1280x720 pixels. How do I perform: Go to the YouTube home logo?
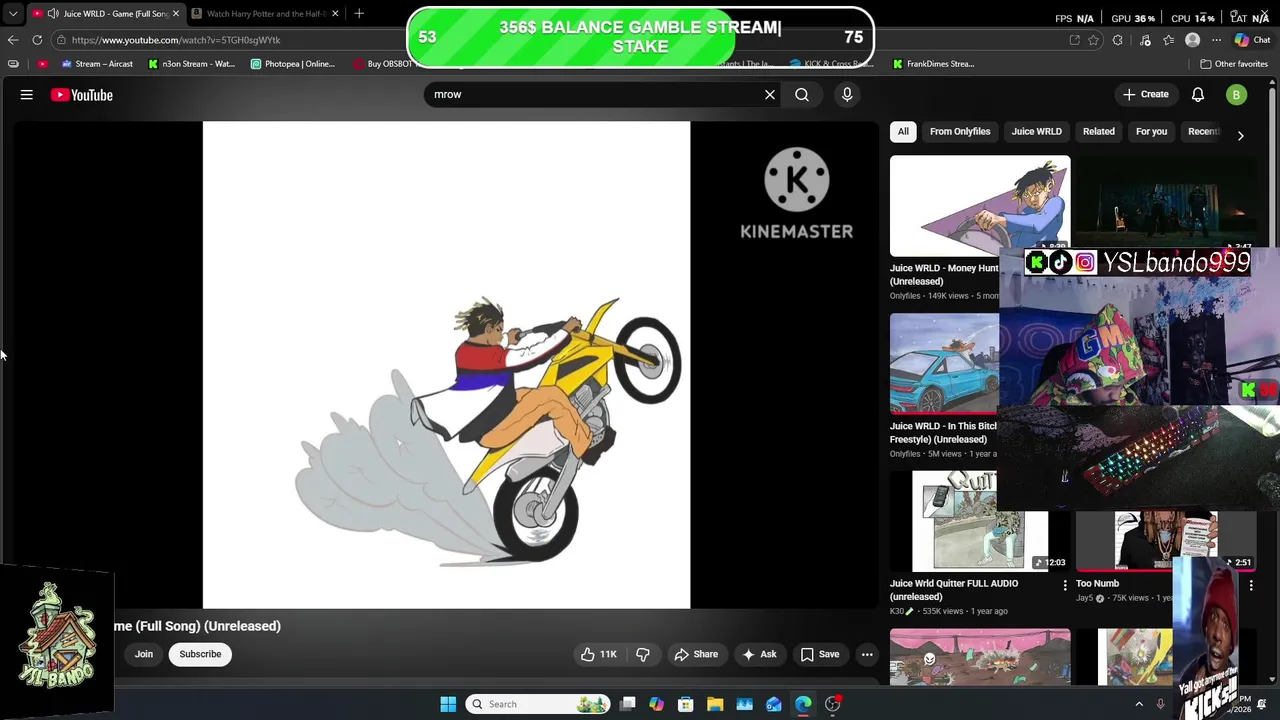(x=82, y=95)
